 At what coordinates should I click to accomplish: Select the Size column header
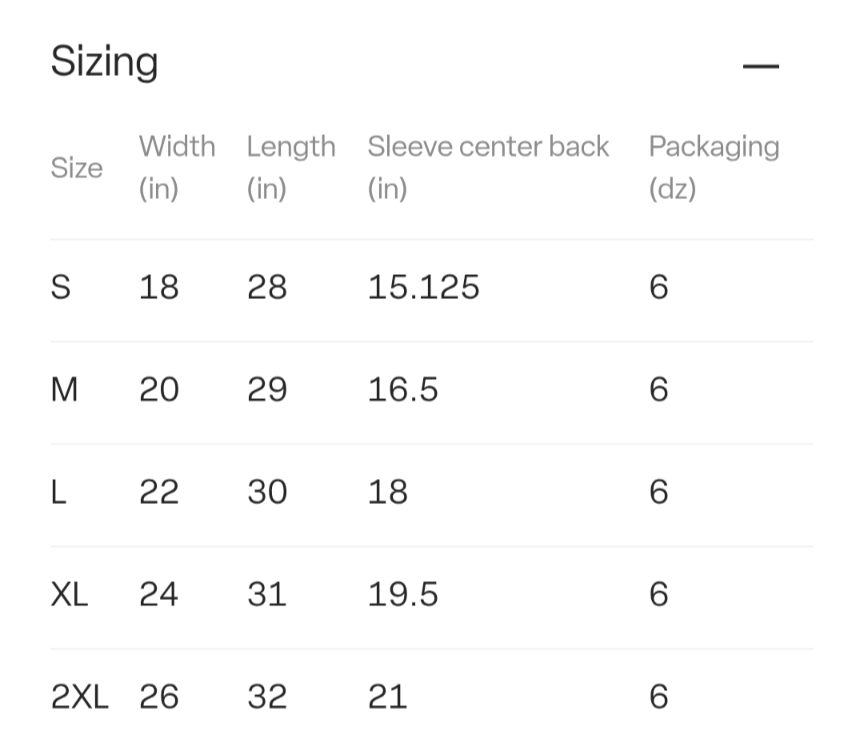coord(77,167)
